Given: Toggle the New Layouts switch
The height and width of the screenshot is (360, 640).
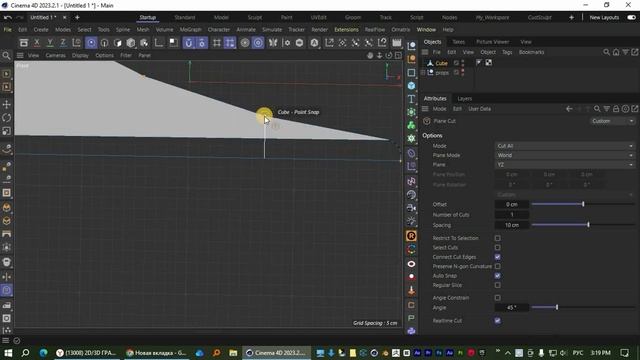Looking at the screenshot, I should coord(631,18).
